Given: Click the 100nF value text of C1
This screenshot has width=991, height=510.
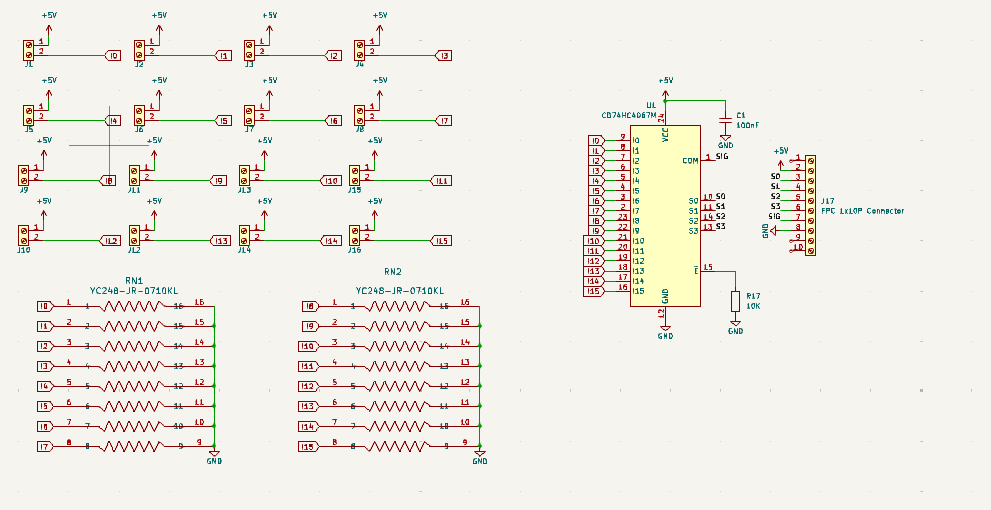Looking at the screenshot, I should coord(748,126).
